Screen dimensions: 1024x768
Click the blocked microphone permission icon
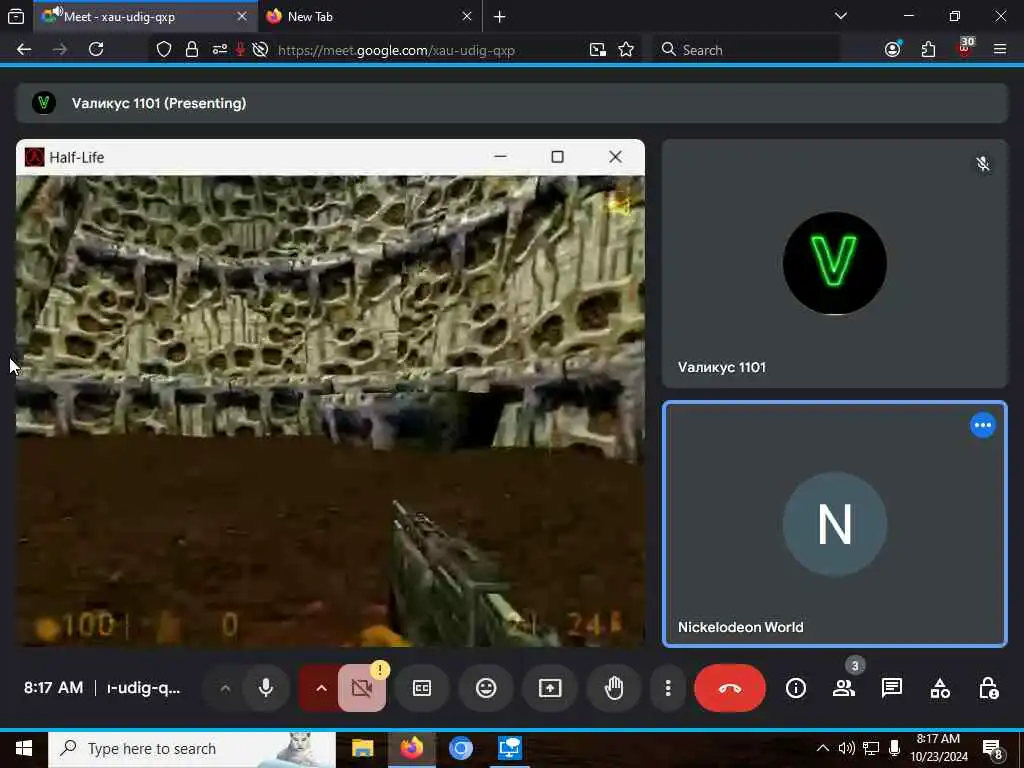click(x=240, y=50)
